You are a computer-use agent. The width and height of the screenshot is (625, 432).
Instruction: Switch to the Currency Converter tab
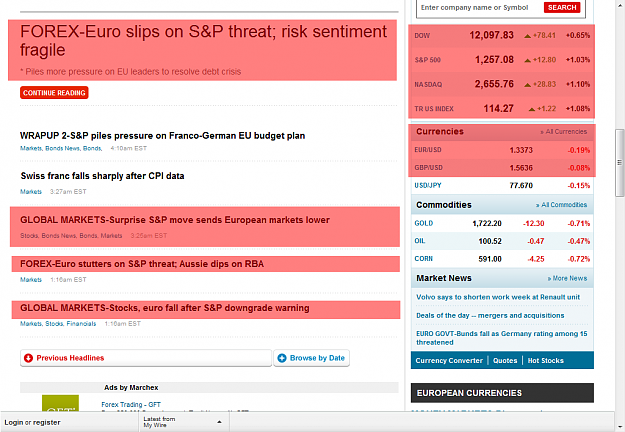pyautogui.click(x=449, y=361)
